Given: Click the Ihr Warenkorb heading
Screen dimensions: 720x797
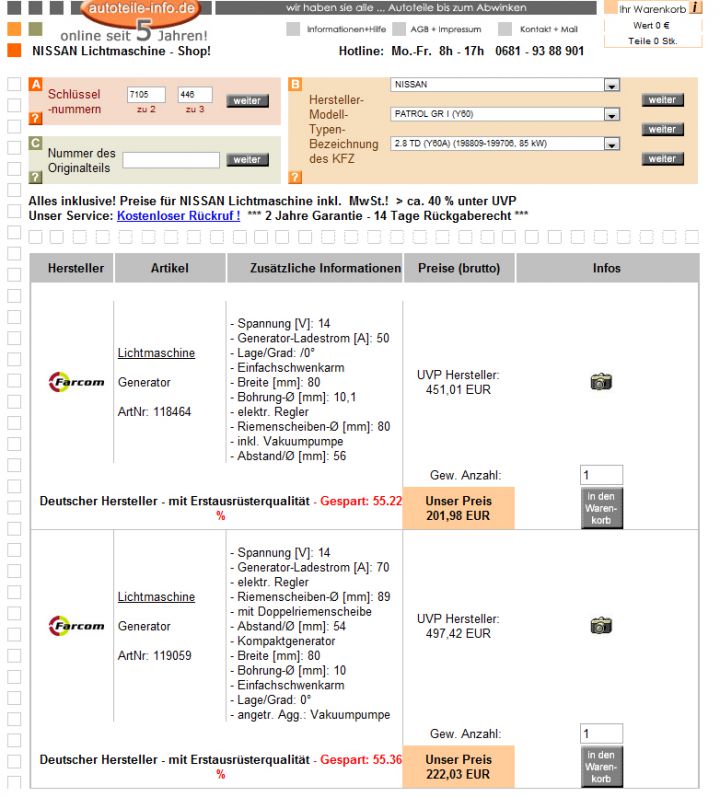Looking at the screenshot, I should coord(652,9).
